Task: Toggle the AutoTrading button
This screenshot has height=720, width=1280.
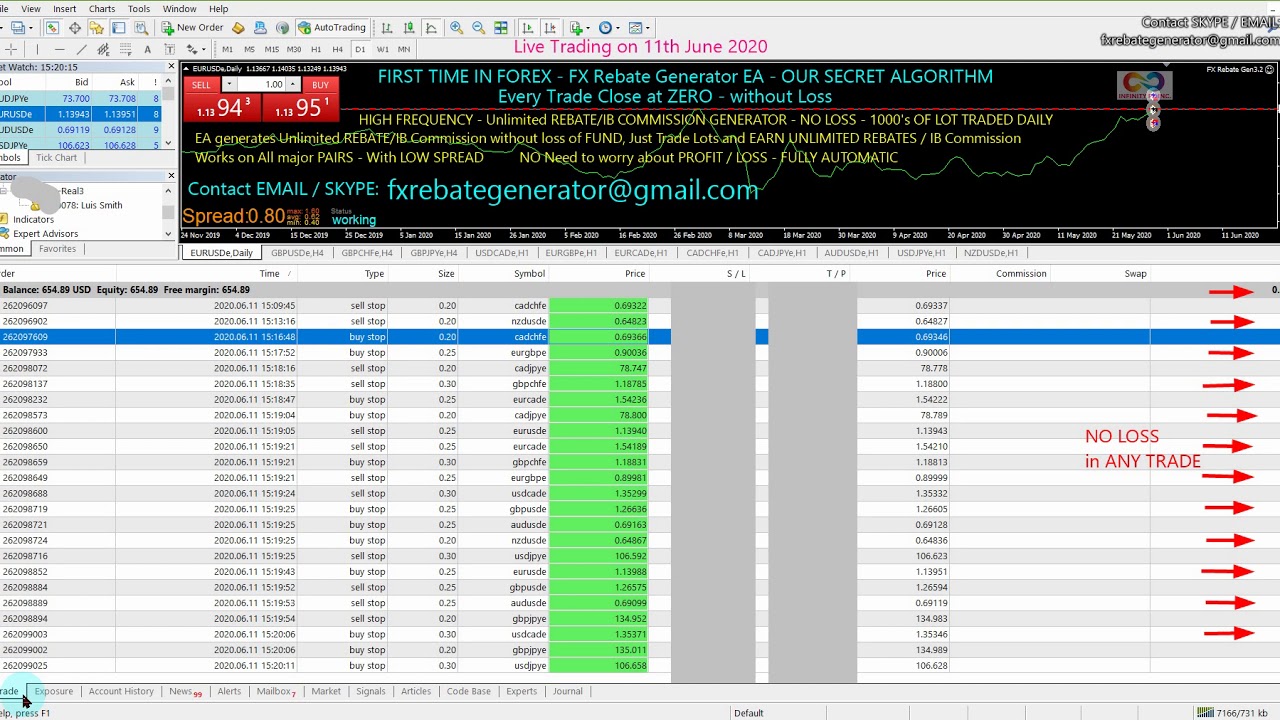Action: point(331,28)
